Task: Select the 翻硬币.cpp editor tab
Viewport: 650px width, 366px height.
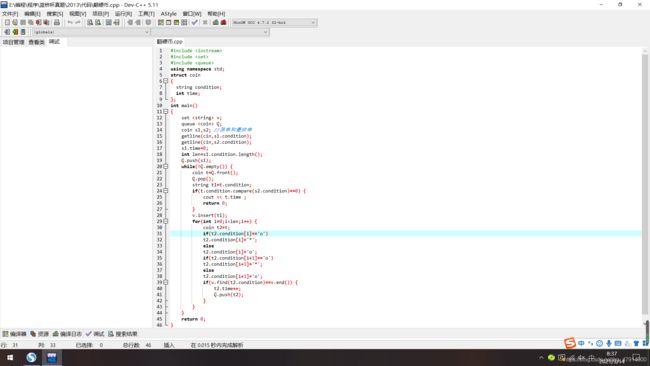Action: click(170, 41)
